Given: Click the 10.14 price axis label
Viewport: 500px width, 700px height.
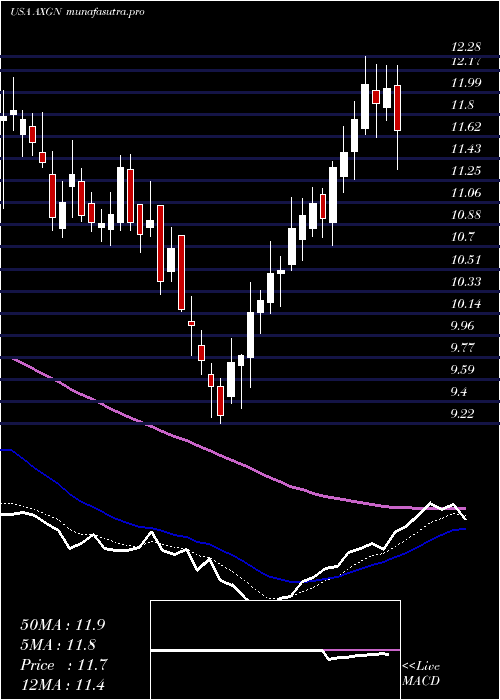Looking at the screenshot, I should click(x=466, y=304).
